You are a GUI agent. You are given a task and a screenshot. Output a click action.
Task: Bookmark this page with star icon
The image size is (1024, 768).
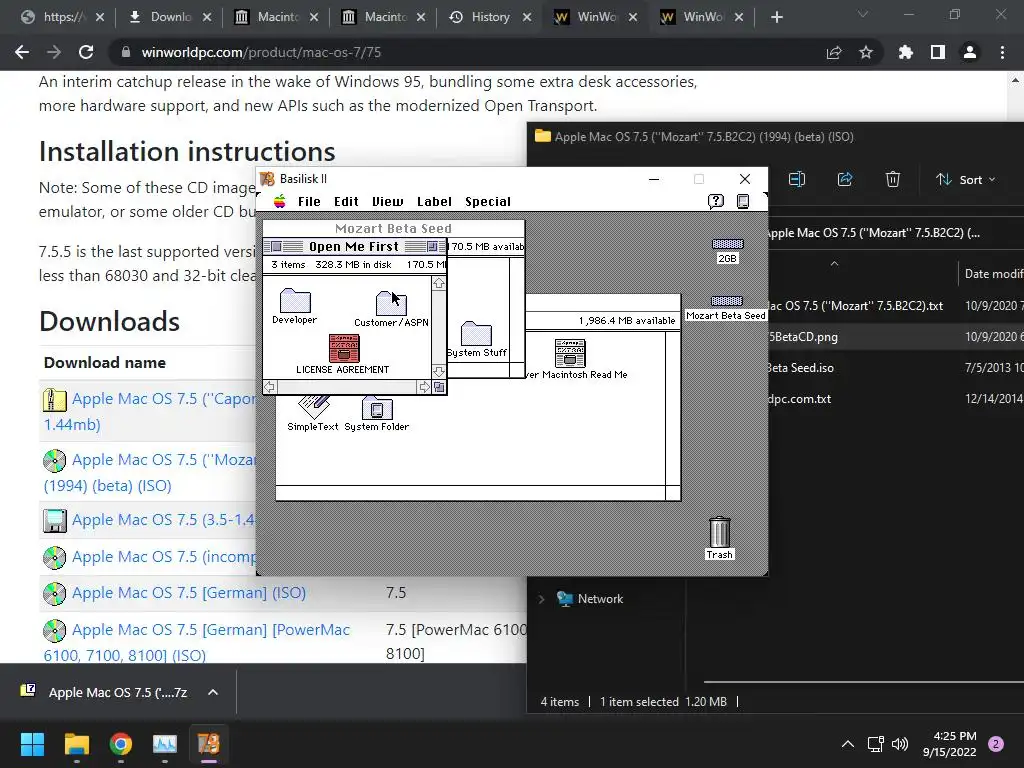click(x=866, y=52)
